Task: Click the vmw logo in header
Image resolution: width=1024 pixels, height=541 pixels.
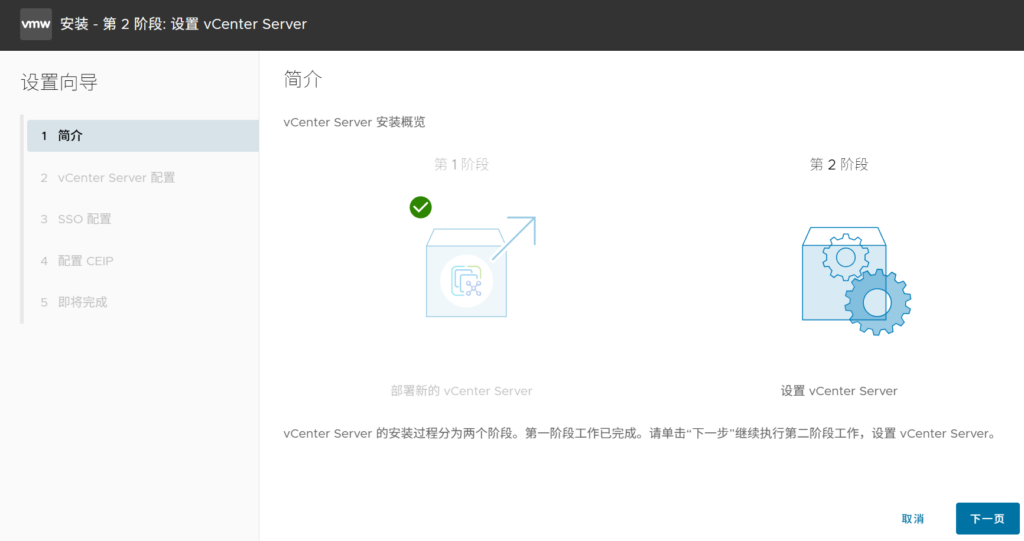Action: pos(36,24)
